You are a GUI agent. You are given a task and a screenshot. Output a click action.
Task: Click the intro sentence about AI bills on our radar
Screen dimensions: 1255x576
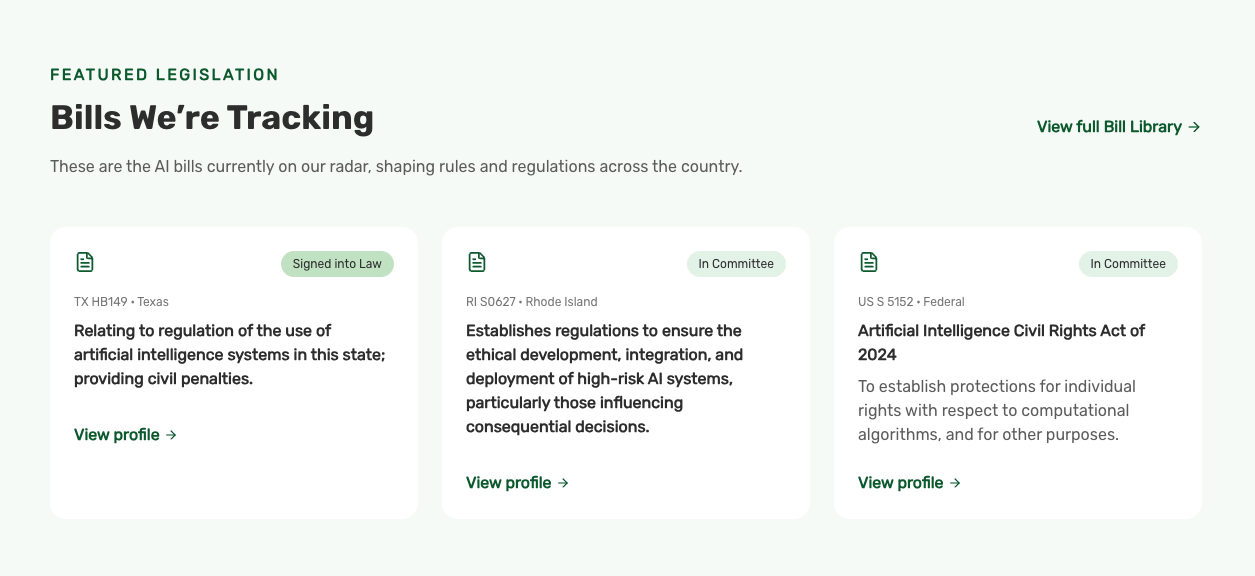click(x=396, y=166)
